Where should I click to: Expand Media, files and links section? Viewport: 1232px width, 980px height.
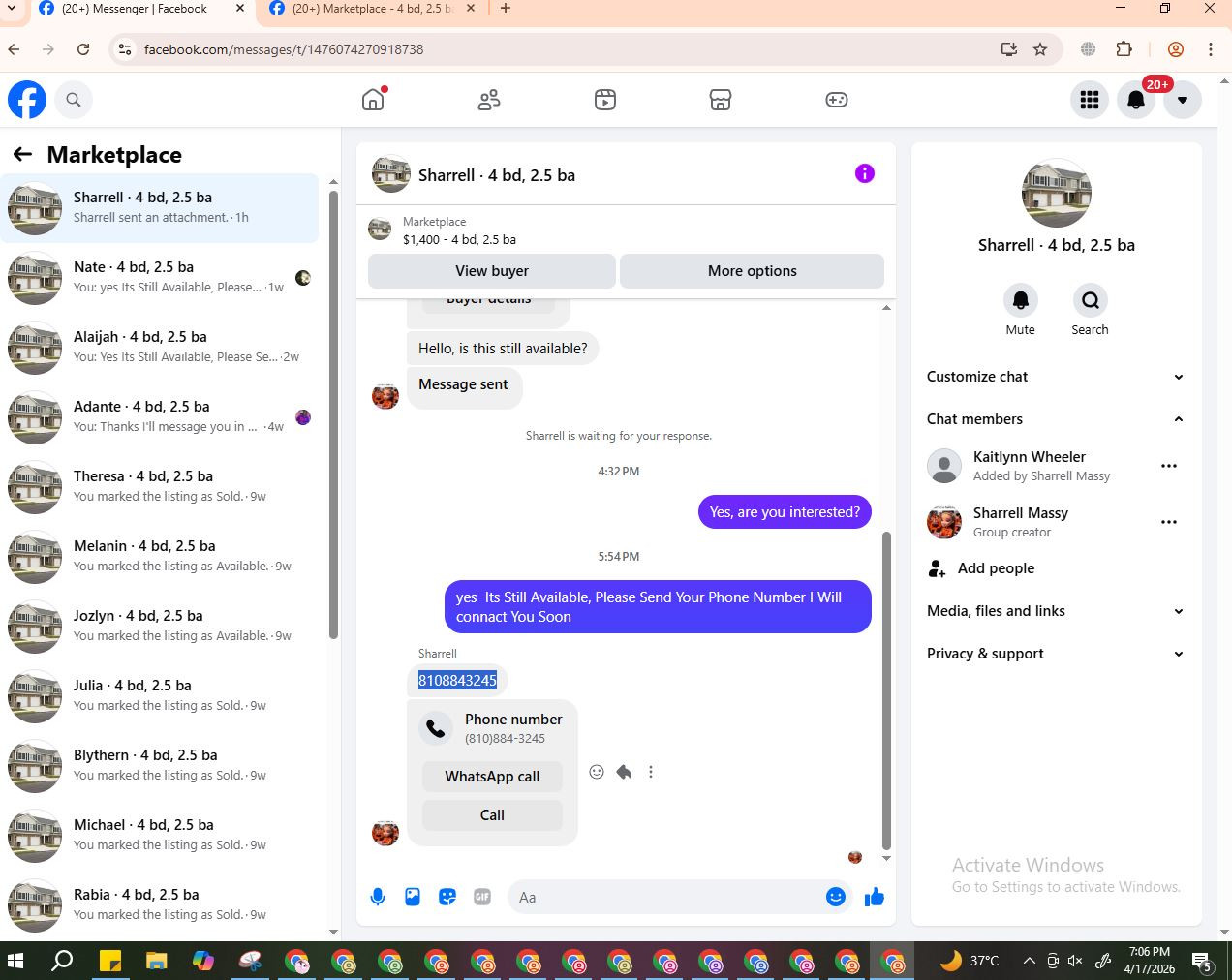pos(1056,611)
